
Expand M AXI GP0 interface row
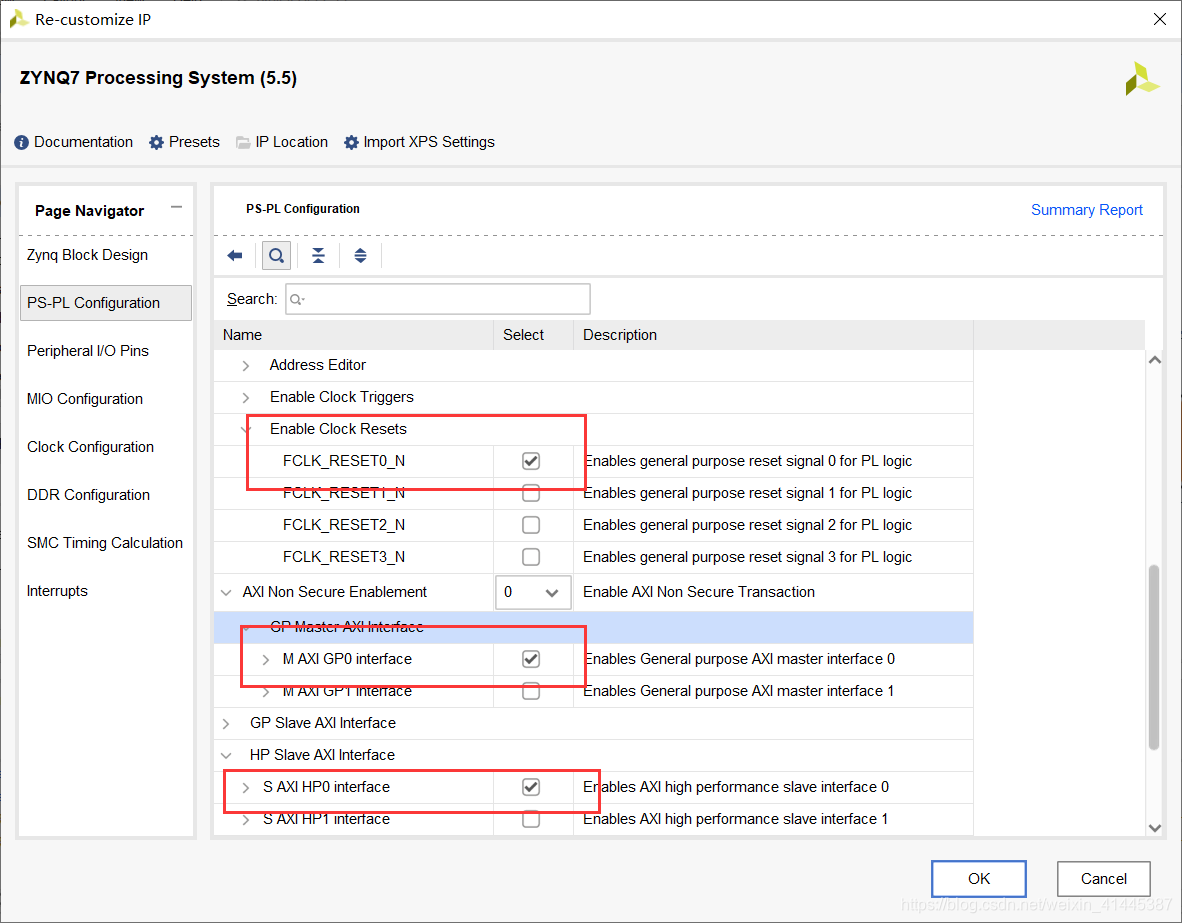[x=265, y=660]
